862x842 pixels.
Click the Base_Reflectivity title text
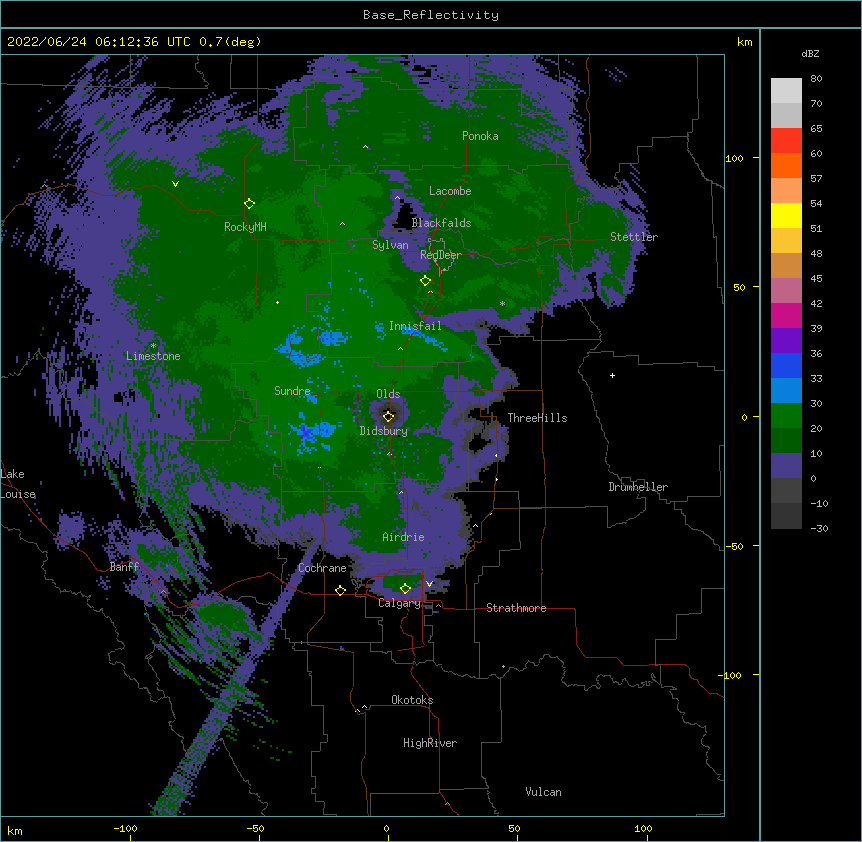(431, 15)
